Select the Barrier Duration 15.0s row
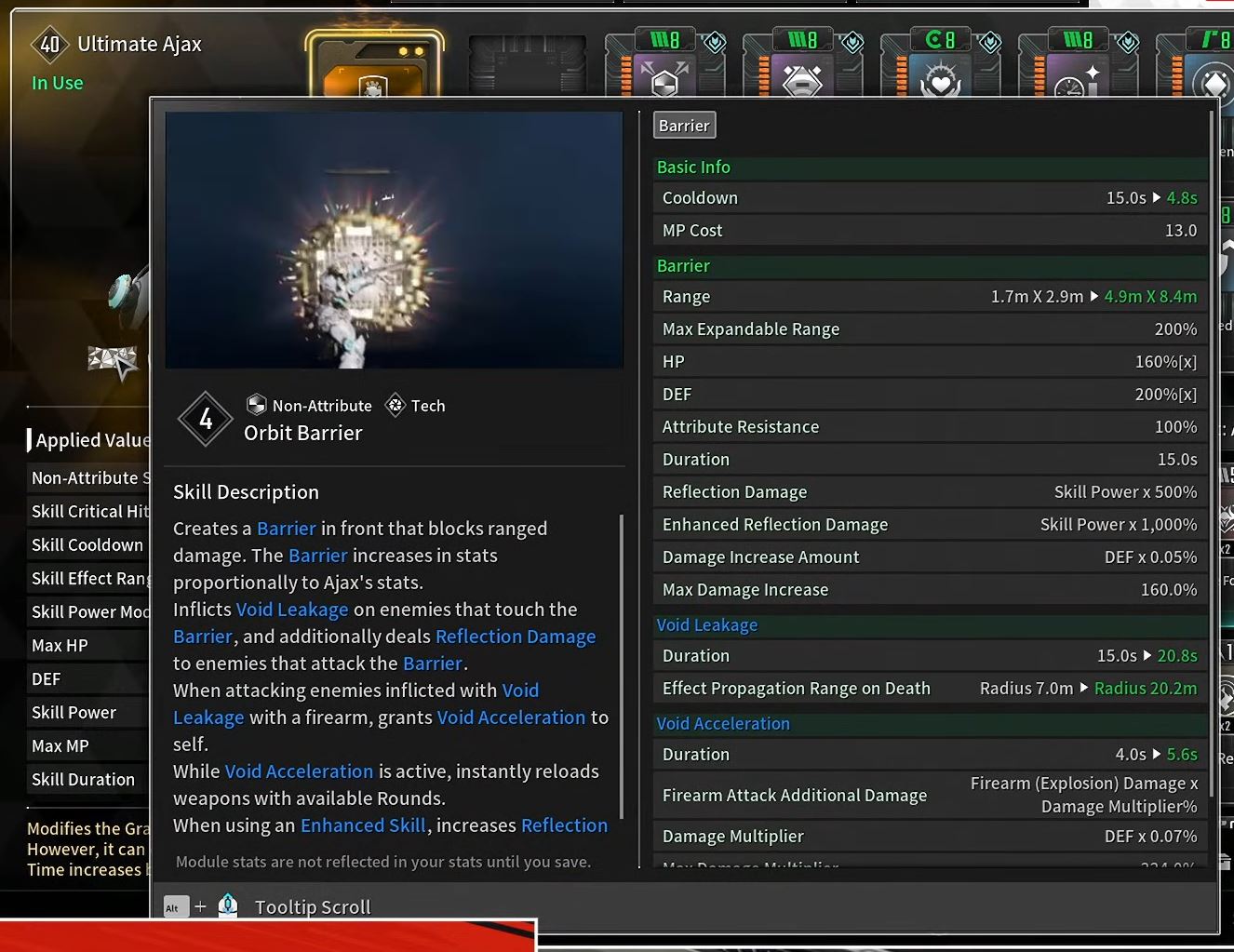This screenshot has width=1234, height=952. point(930,460)
